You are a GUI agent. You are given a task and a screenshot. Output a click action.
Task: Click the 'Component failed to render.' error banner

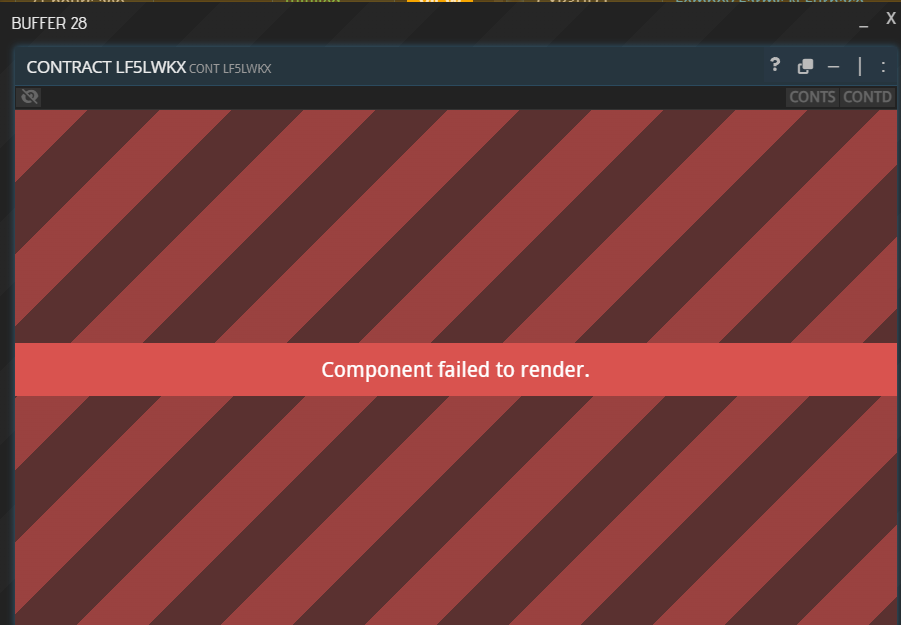(x=456, y=369)
